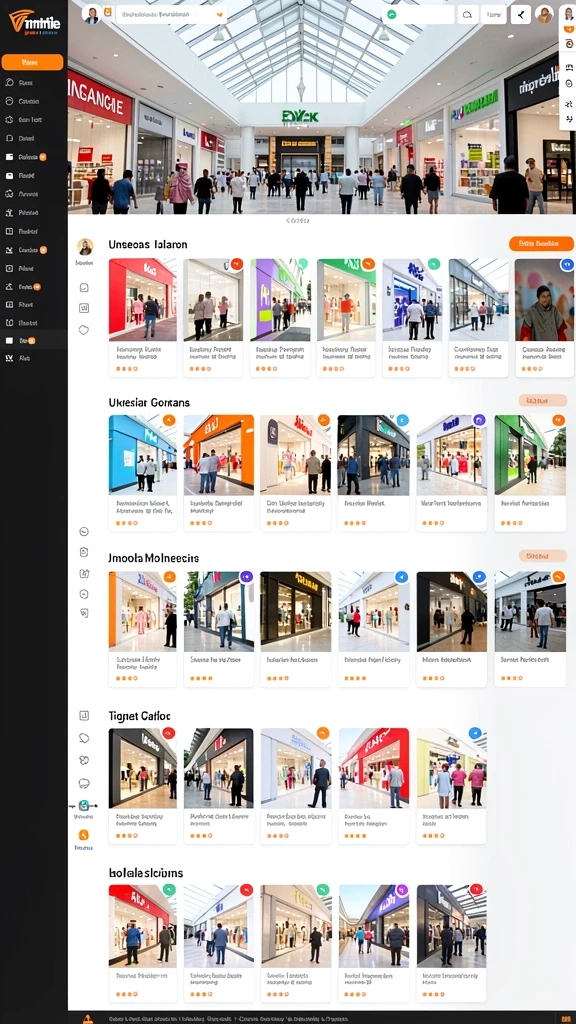Open the red storefront card under Tignet Catloc
The width and height of the screenshot is (576, 1024).
374,786
